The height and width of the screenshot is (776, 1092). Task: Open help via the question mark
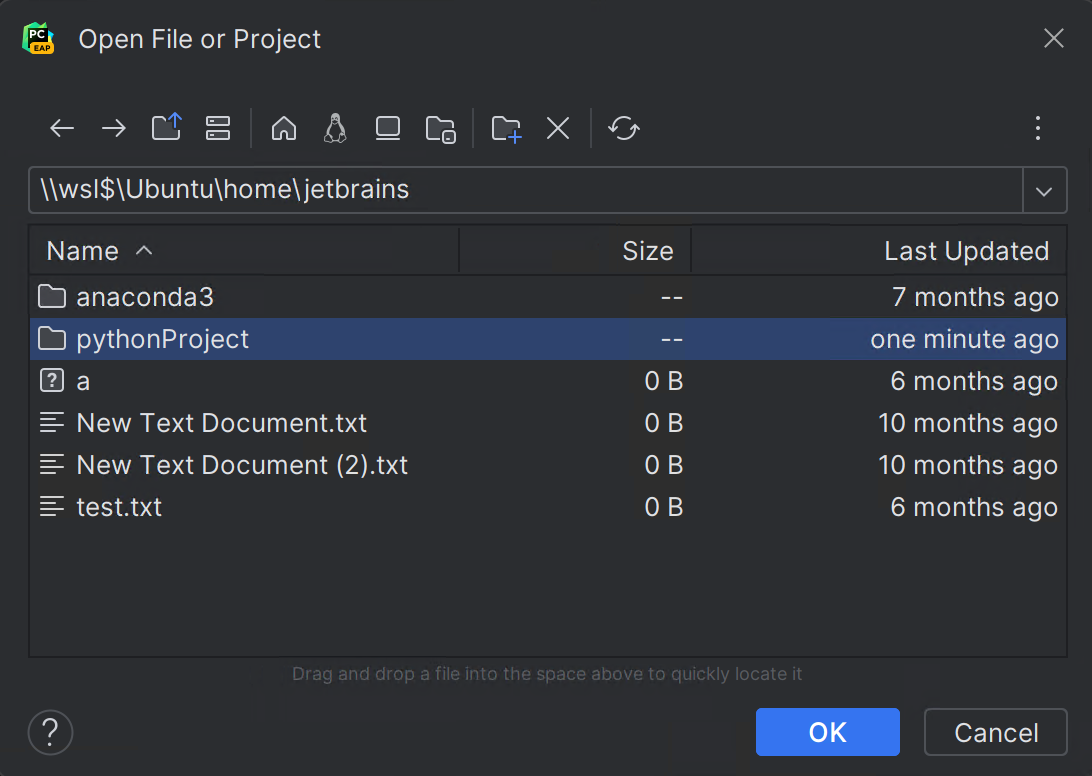[x=50, y=732]
